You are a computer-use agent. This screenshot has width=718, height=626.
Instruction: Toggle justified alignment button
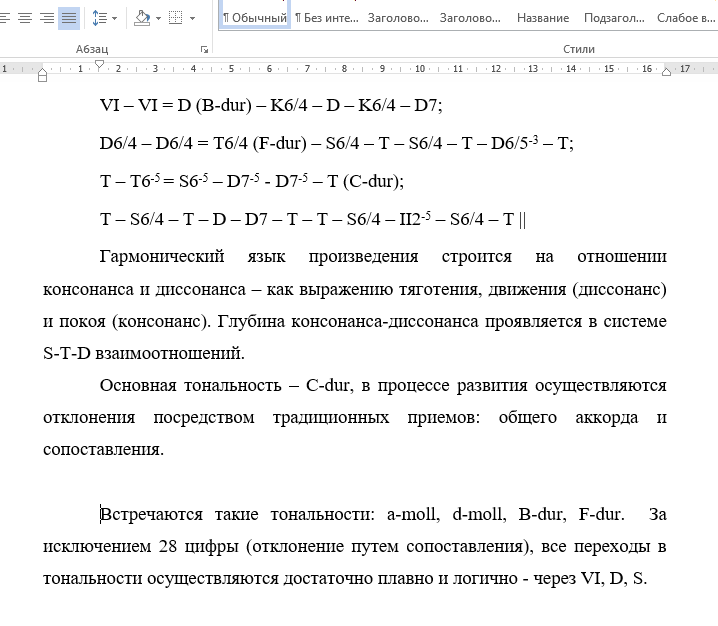[x=69, y=18]
